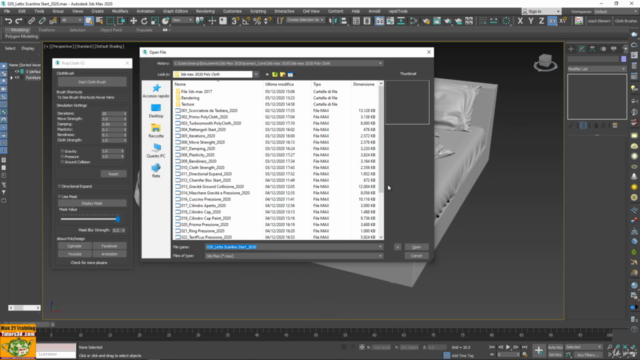Open the Hierarchy tab in command panel

click(x=592, y=49)
